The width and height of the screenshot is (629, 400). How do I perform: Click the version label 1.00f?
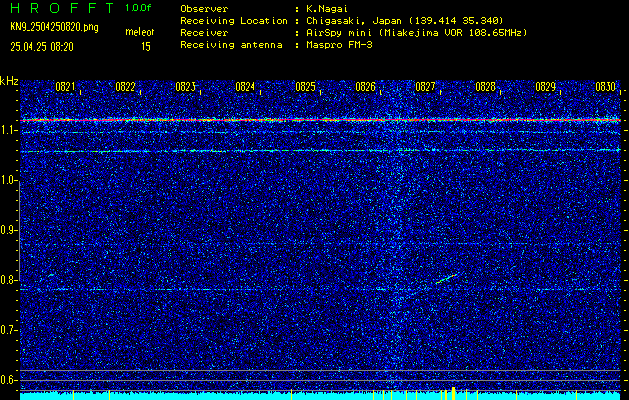138,8
